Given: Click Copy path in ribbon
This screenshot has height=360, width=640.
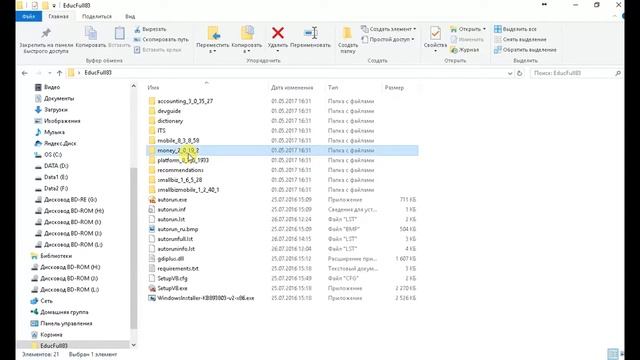Looking at the screenshot, I should tap(161, 40).
